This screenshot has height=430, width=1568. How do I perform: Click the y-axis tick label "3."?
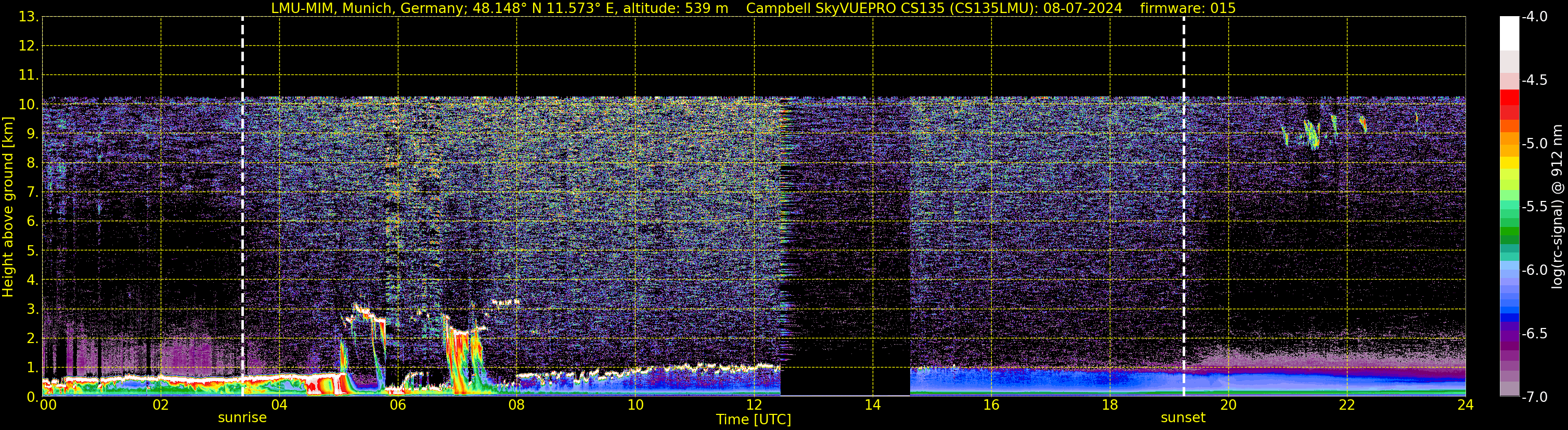[x=32, y=309]
